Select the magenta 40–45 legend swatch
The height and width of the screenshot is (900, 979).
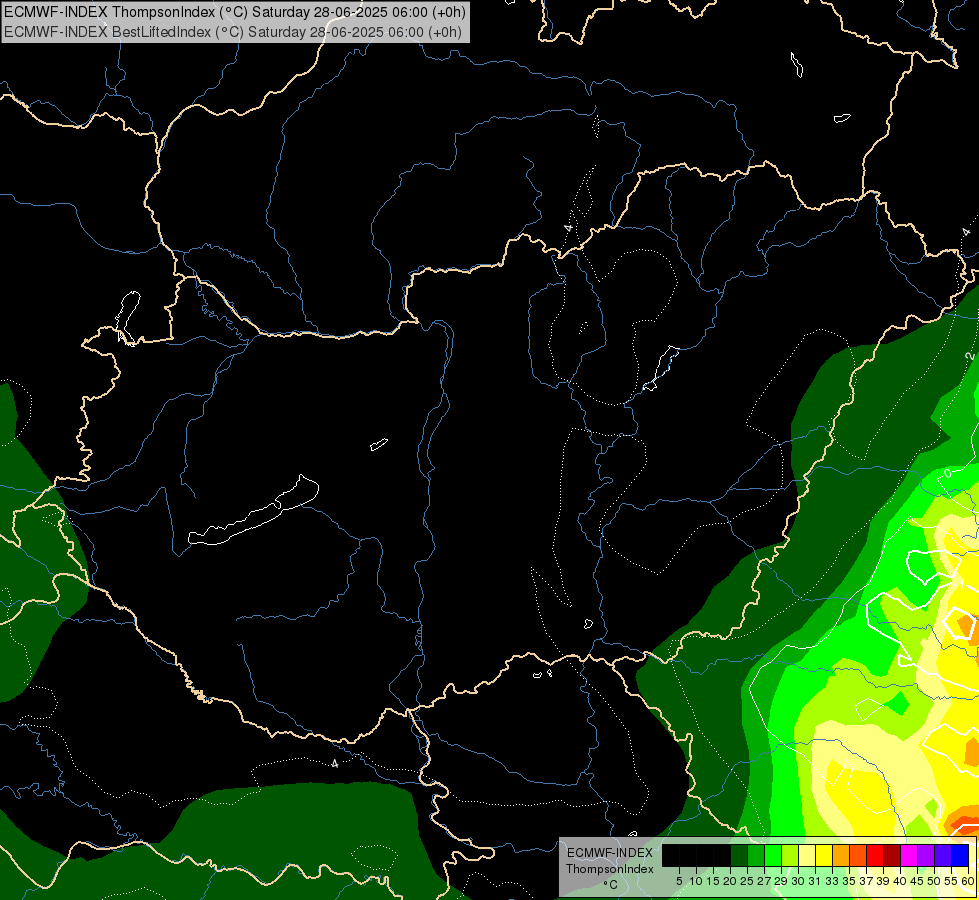pyautogui.click(x=909, y=855)
